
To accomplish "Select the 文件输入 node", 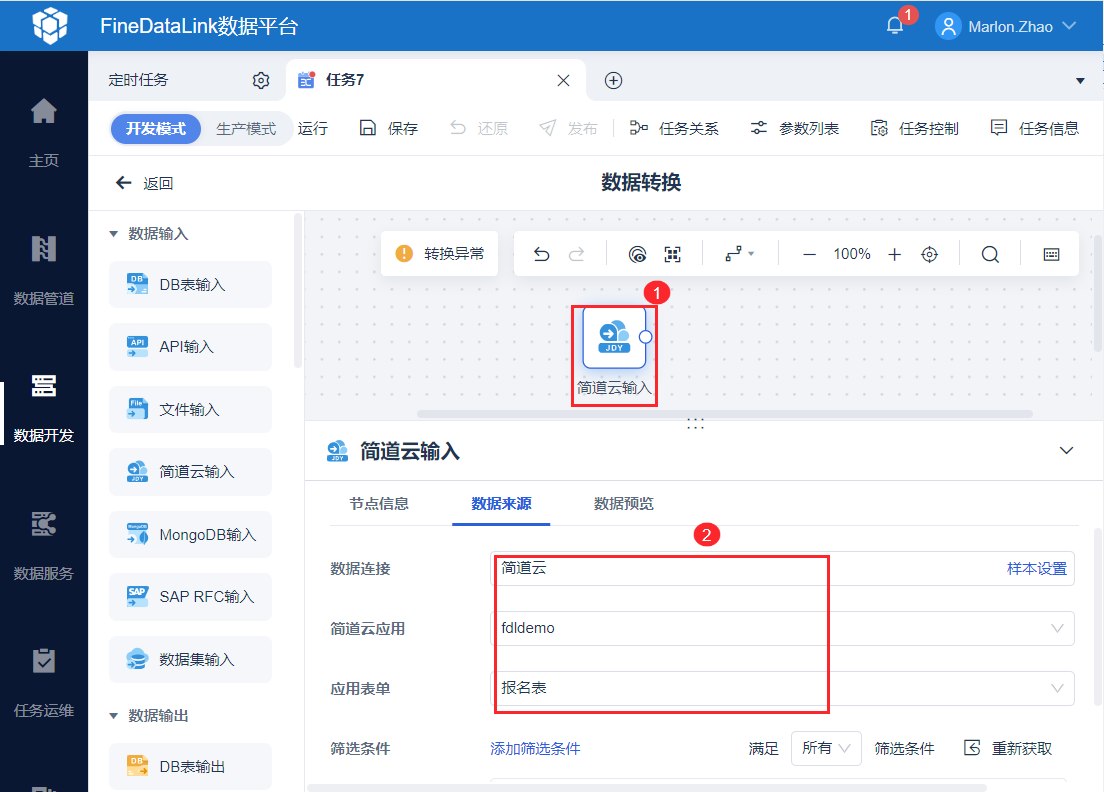I will pos(190,409).
